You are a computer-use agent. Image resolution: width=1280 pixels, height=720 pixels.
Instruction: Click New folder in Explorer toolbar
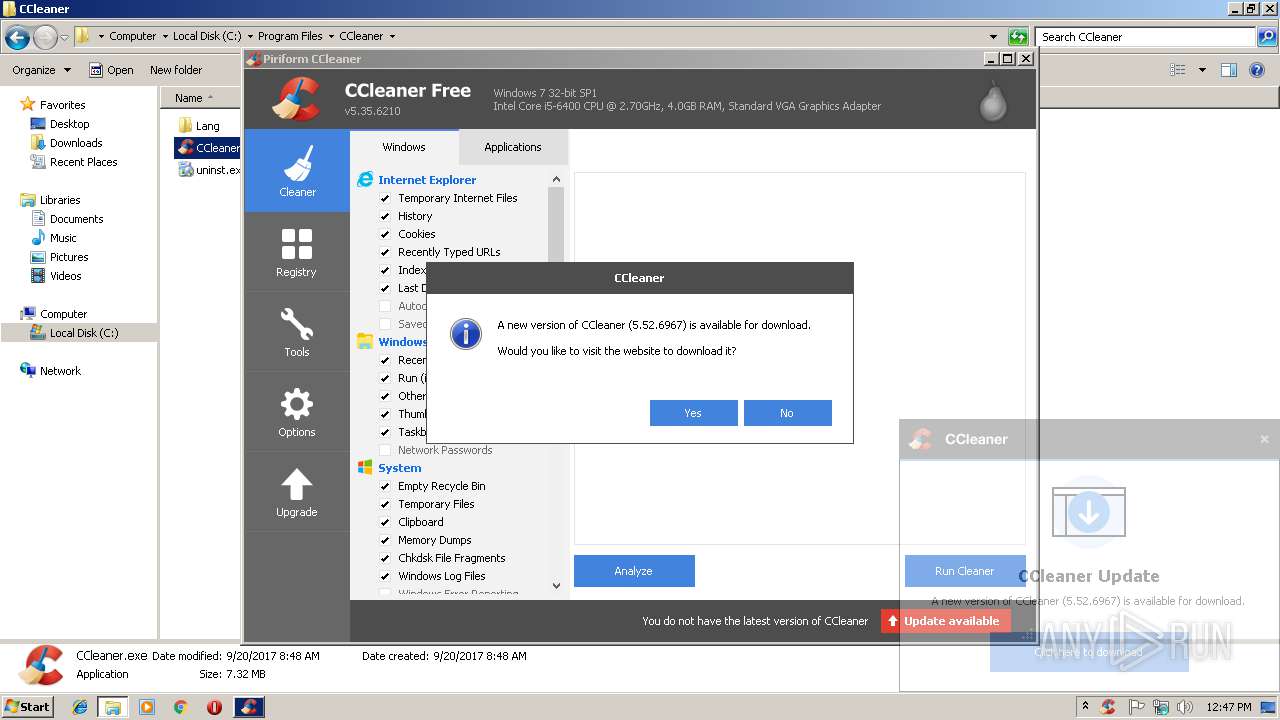(x=176, y=70)
